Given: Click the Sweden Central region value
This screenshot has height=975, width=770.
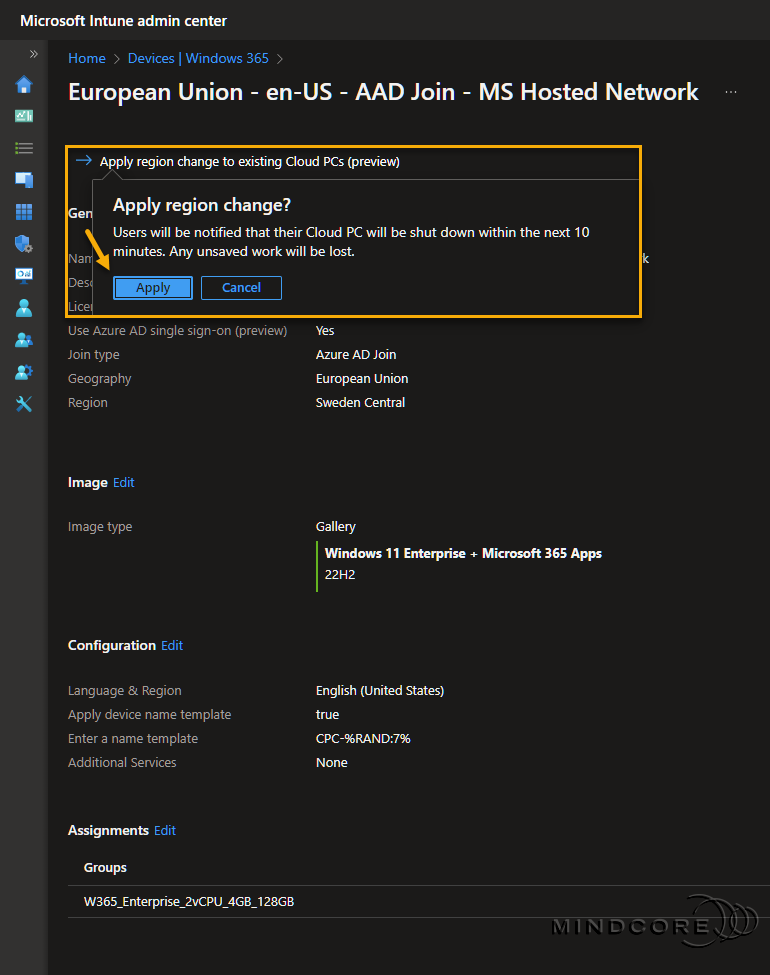Looking at the screenshot, I should point(360,402).
